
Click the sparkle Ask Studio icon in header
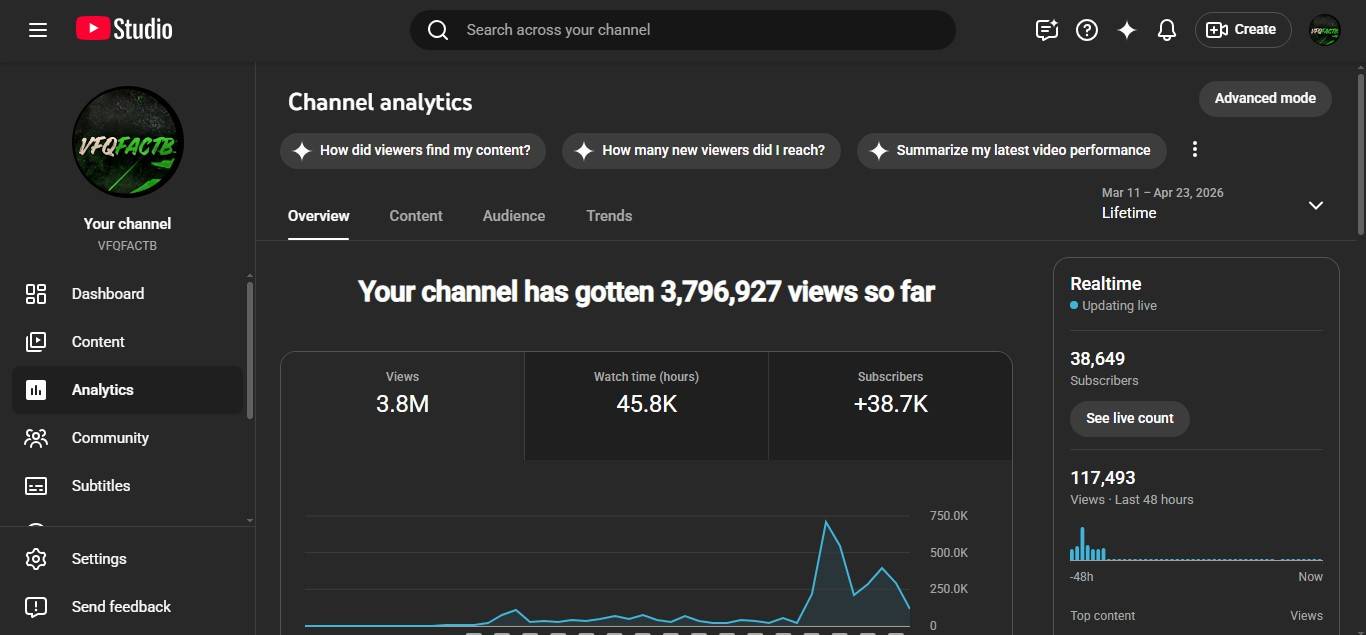coord(1126,30)
